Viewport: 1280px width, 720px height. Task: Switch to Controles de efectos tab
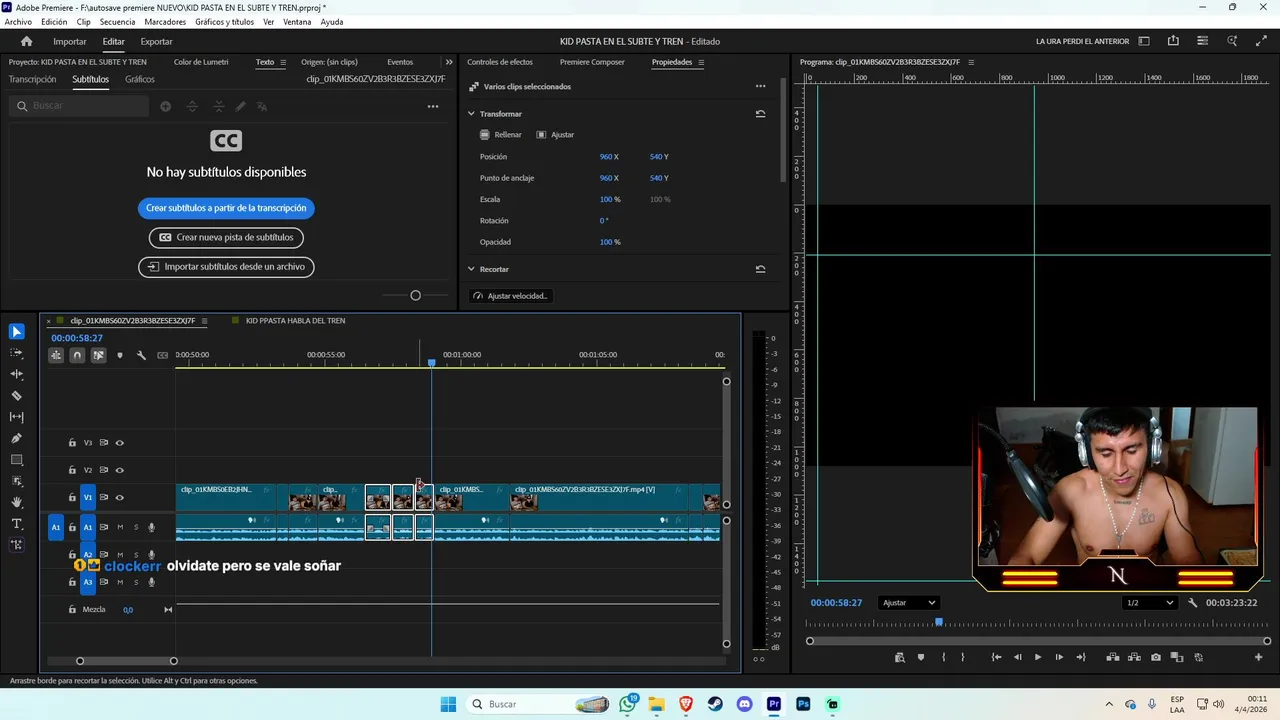[500, 62]
